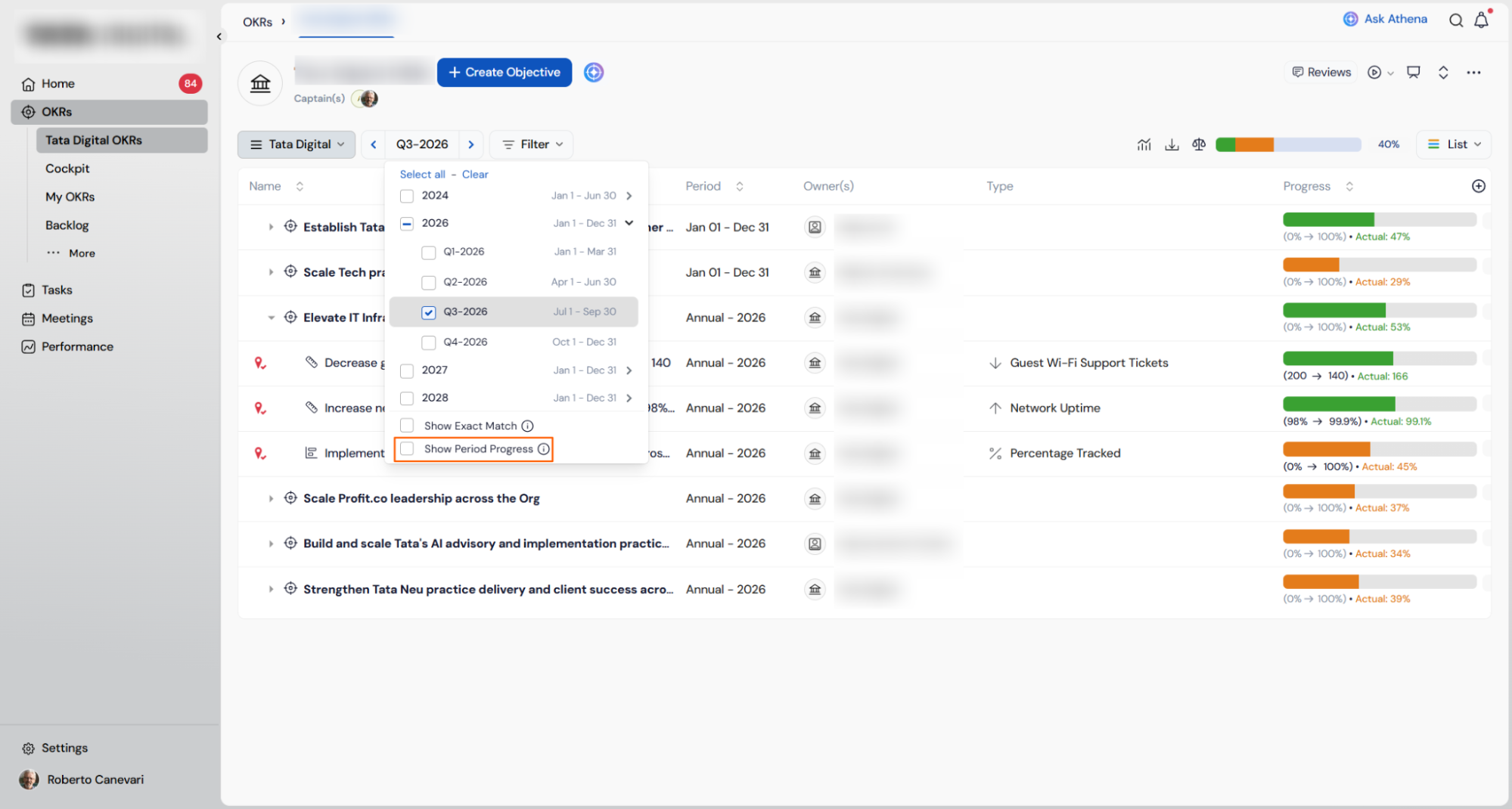1512x809 pixels.
Task: Check the Q4-2026 checkbox
Action: tap(429, 343)
